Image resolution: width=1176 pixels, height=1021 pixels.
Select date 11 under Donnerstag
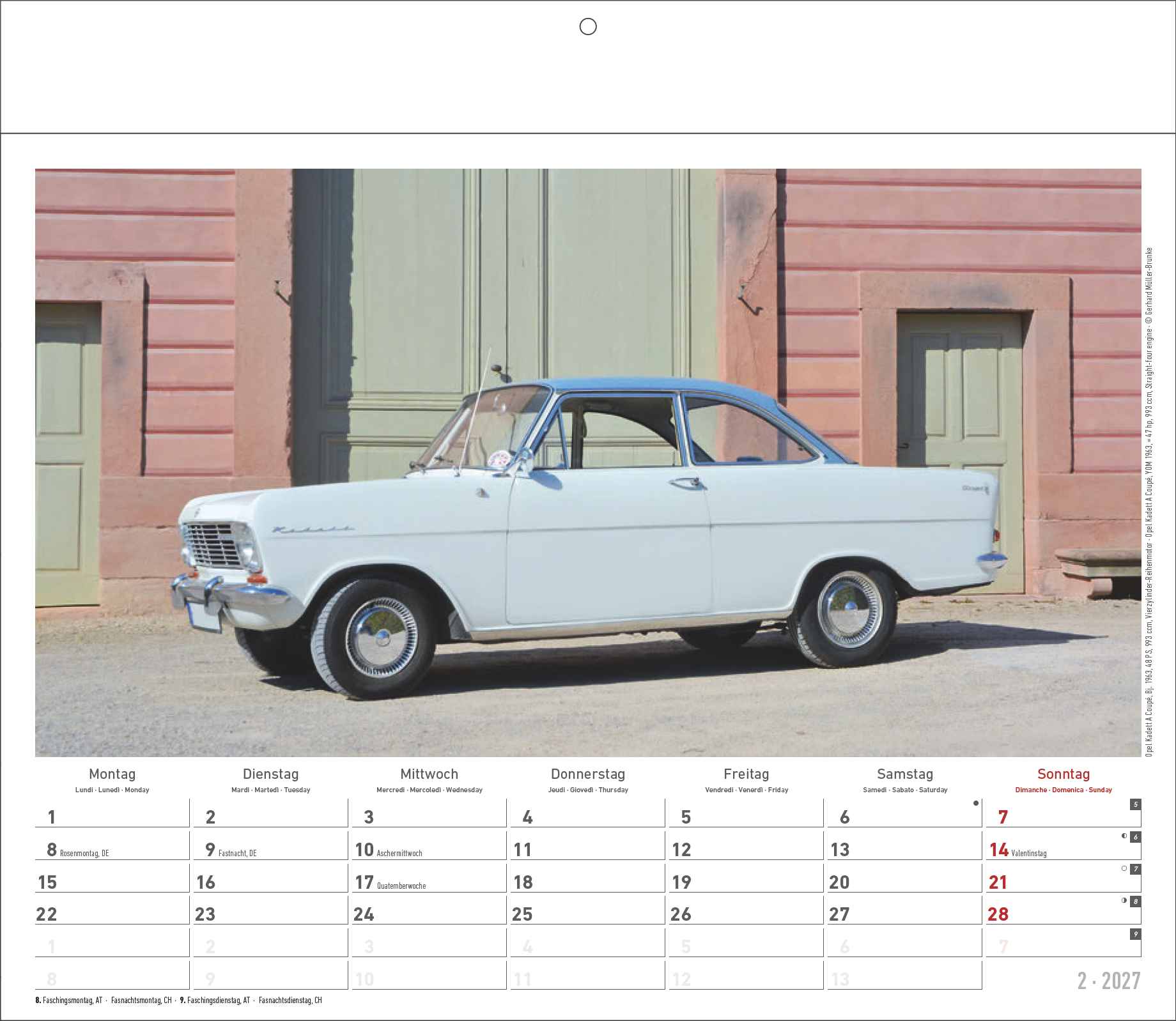click(523, 850)
